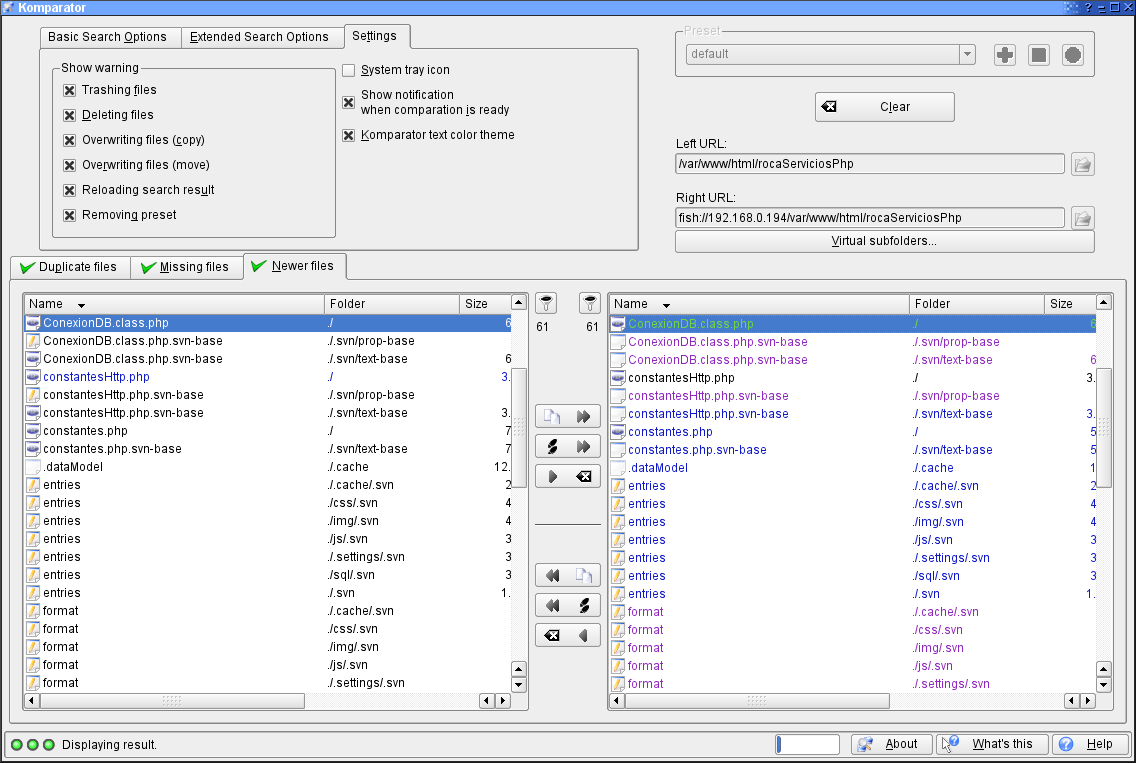
Task: Browse for Right URL folder
Action: click(x=1082, y=218)
